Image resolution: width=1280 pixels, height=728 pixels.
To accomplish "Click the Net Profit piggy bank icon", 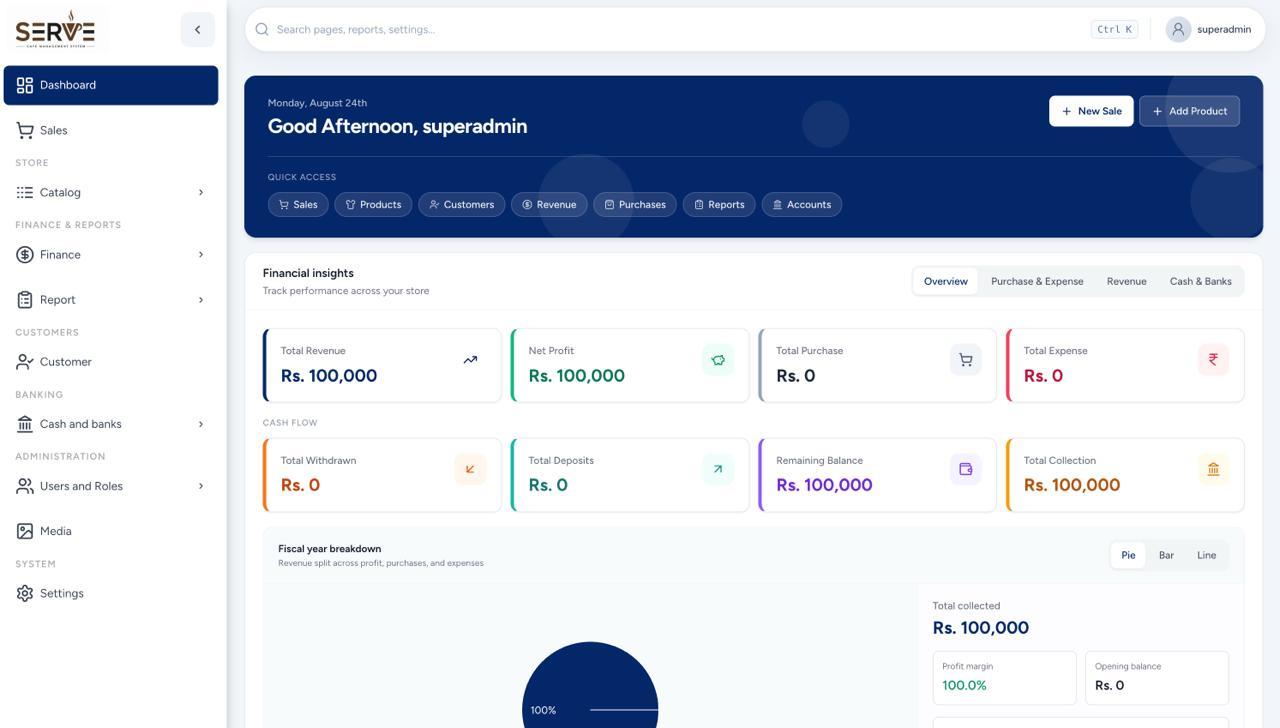I will point(718,360).
